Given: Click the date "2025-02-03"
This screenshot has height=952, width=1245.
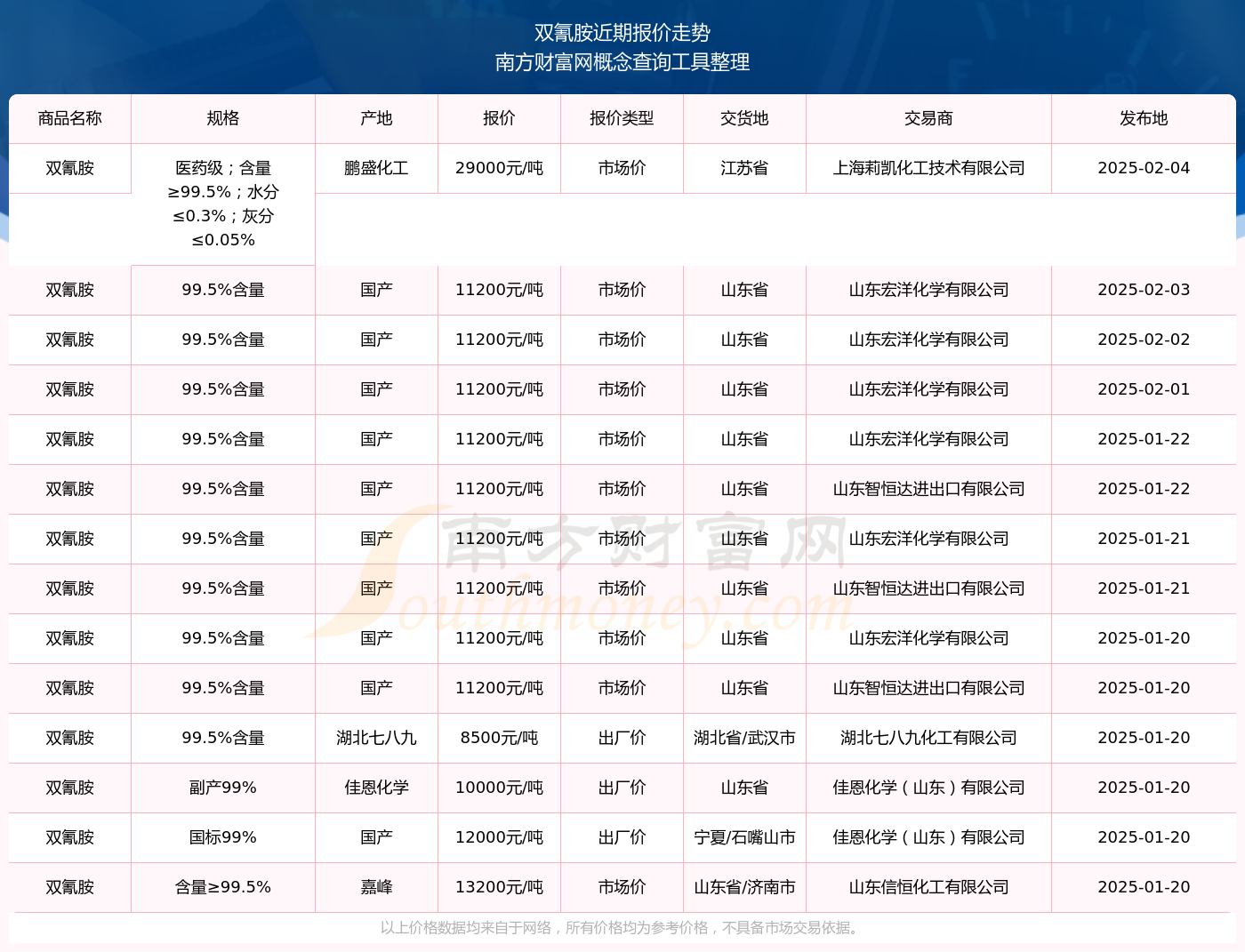Looking at the screenshot, I should [1144, 290].
